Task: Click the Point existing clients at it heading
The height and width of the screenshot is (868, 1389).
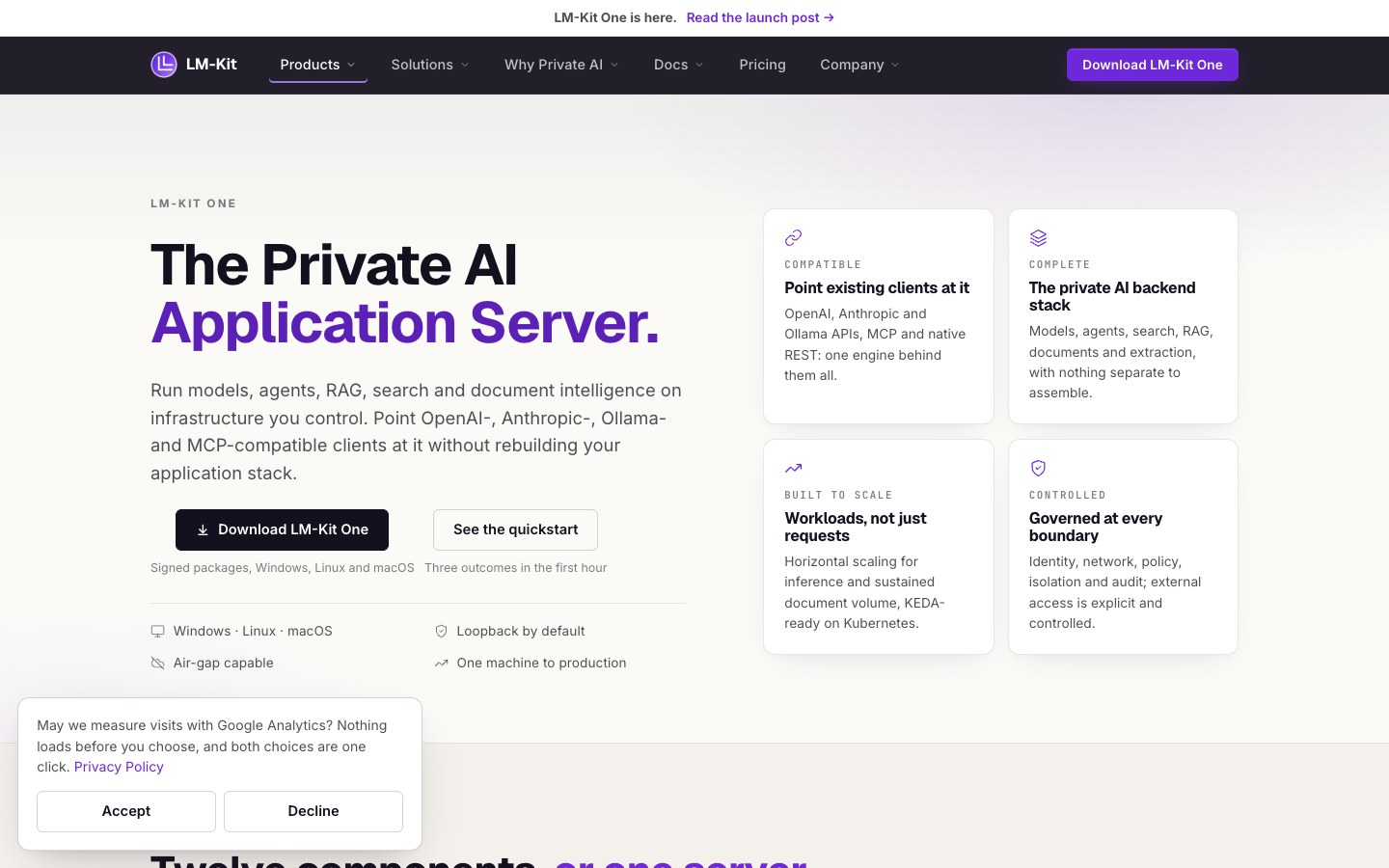Action: (877, 287)
